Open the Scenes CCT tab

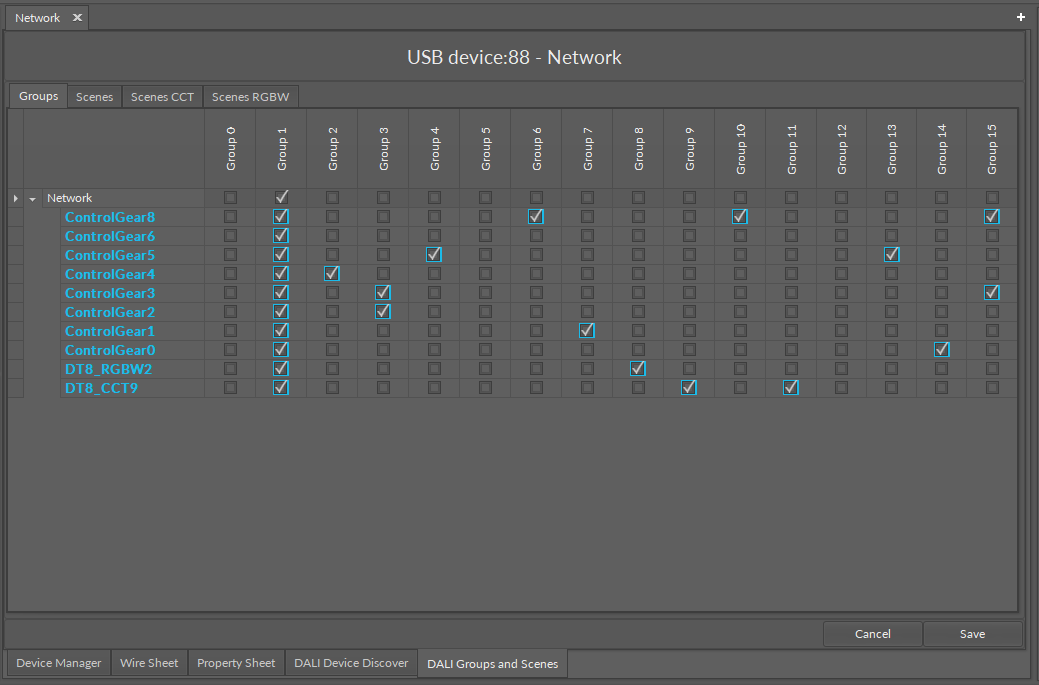click(162, 97)
